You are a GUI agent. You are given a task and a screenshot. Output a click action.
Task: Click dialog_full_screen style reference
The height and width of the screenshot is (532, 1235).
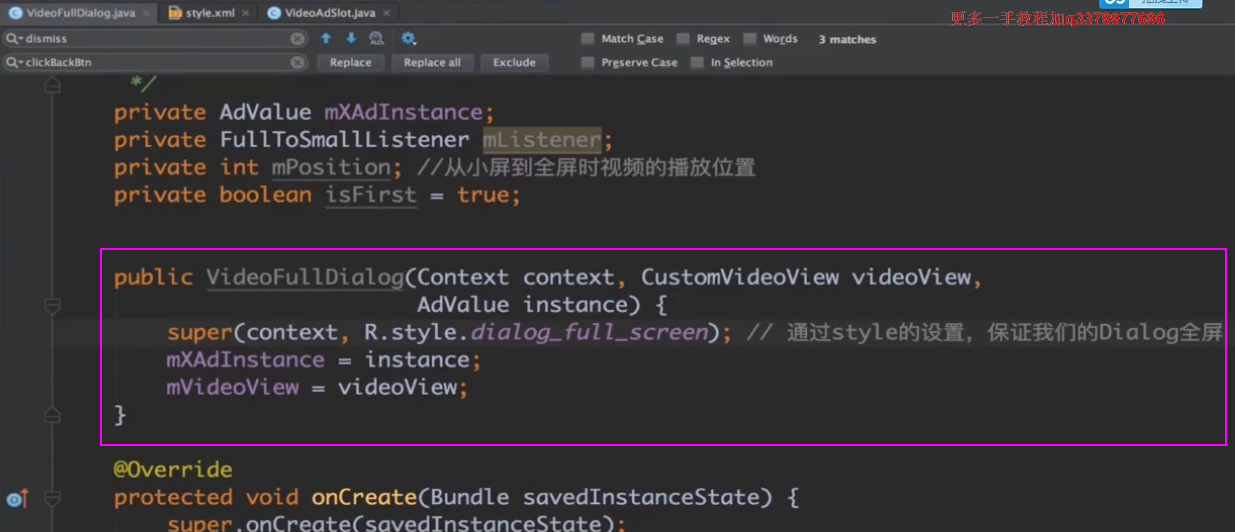tap(588, 332)
